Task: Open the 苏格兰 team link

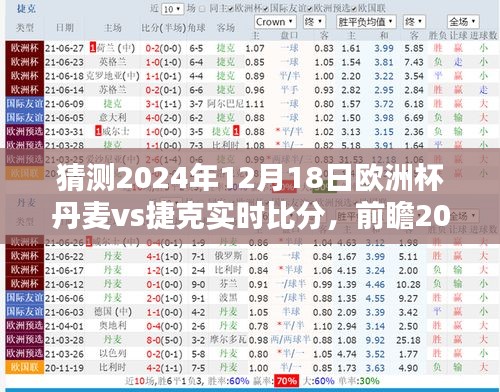Action: pyautogui.click(x=113, y=90)
